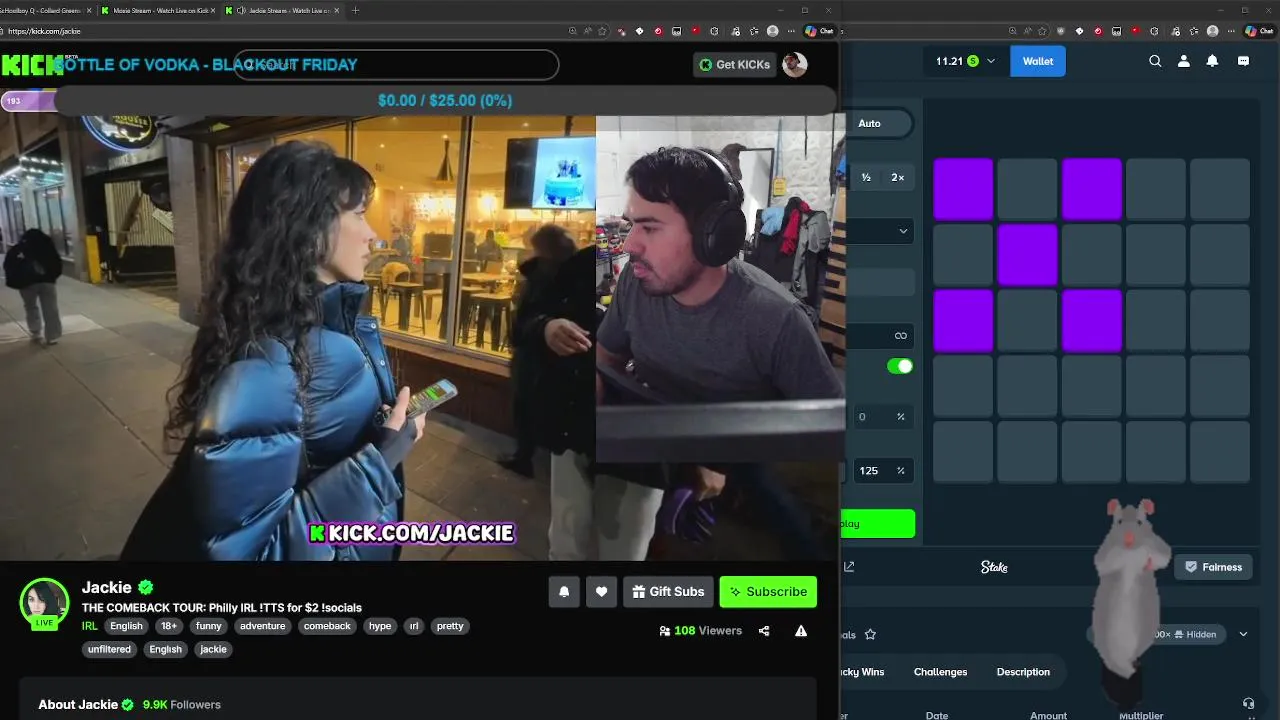Click the kick.com/jackie address bar
The height and width of the screenshot is (720, 1280).
pyautogui.click(x=280, y=31)
